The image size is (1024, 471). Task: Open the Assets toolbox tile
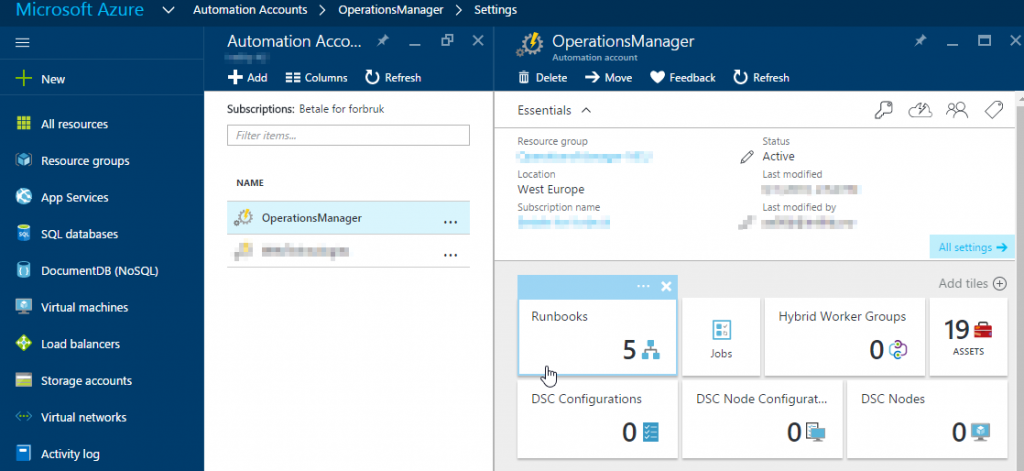[968, 337]
